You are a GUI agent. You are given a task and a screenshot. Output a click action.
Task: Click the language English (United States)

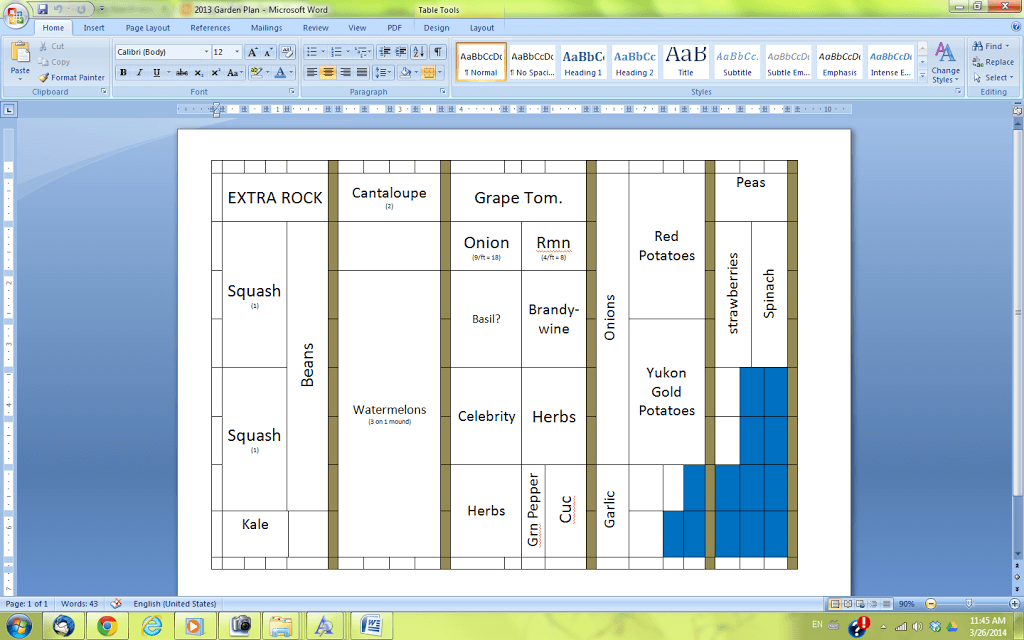[x=175, y=604]
